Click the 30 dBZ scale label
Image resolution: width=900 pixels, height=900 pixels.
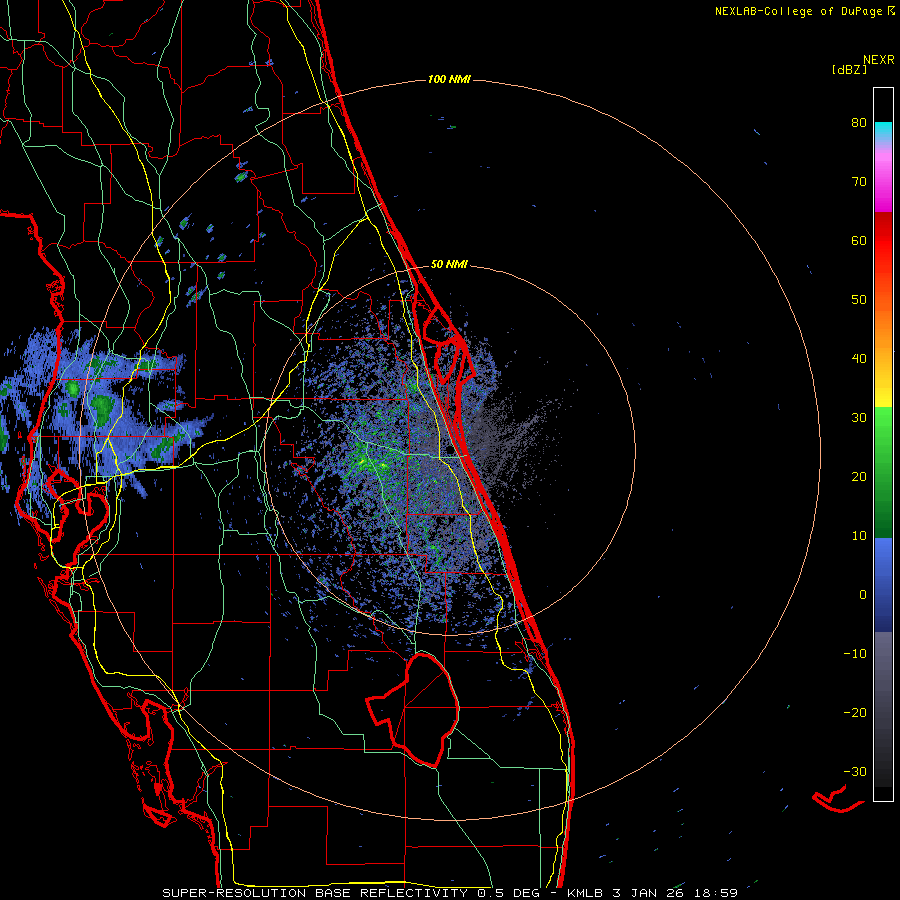[x=859, y=418]
